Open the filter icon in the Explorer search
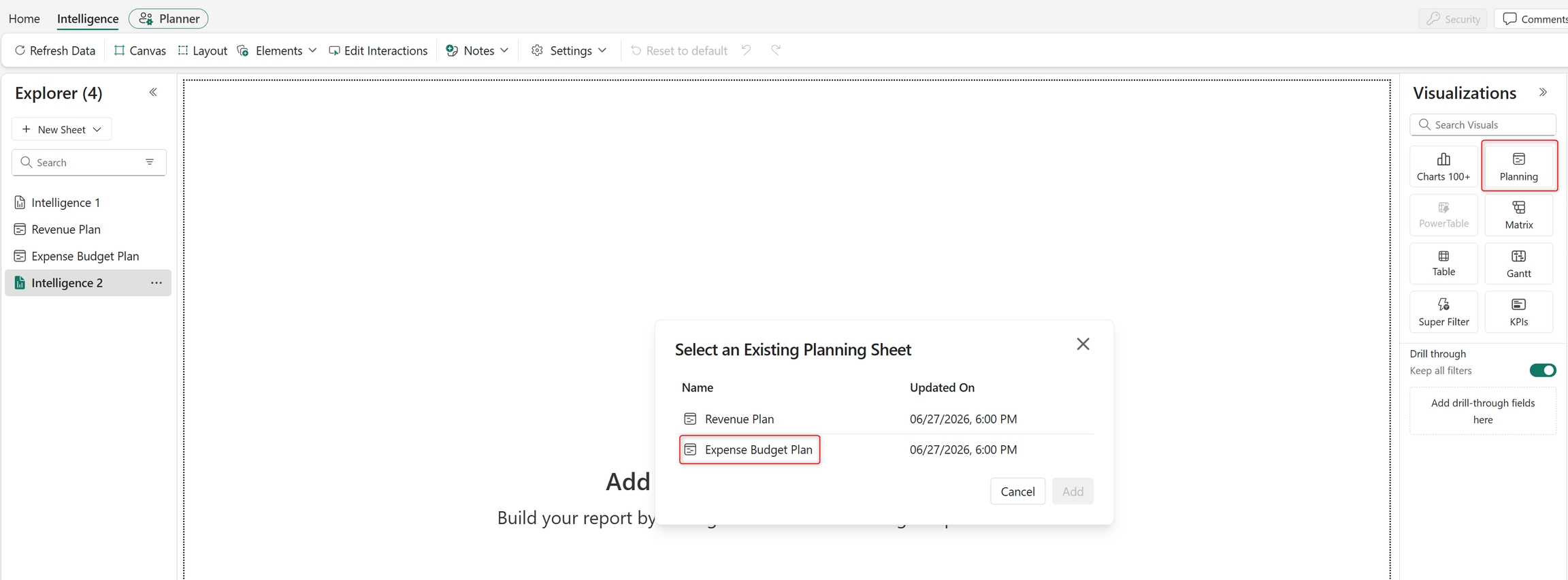Image resolution: width=1568 pixels, height=580 pixels. [x=150, y=162]
